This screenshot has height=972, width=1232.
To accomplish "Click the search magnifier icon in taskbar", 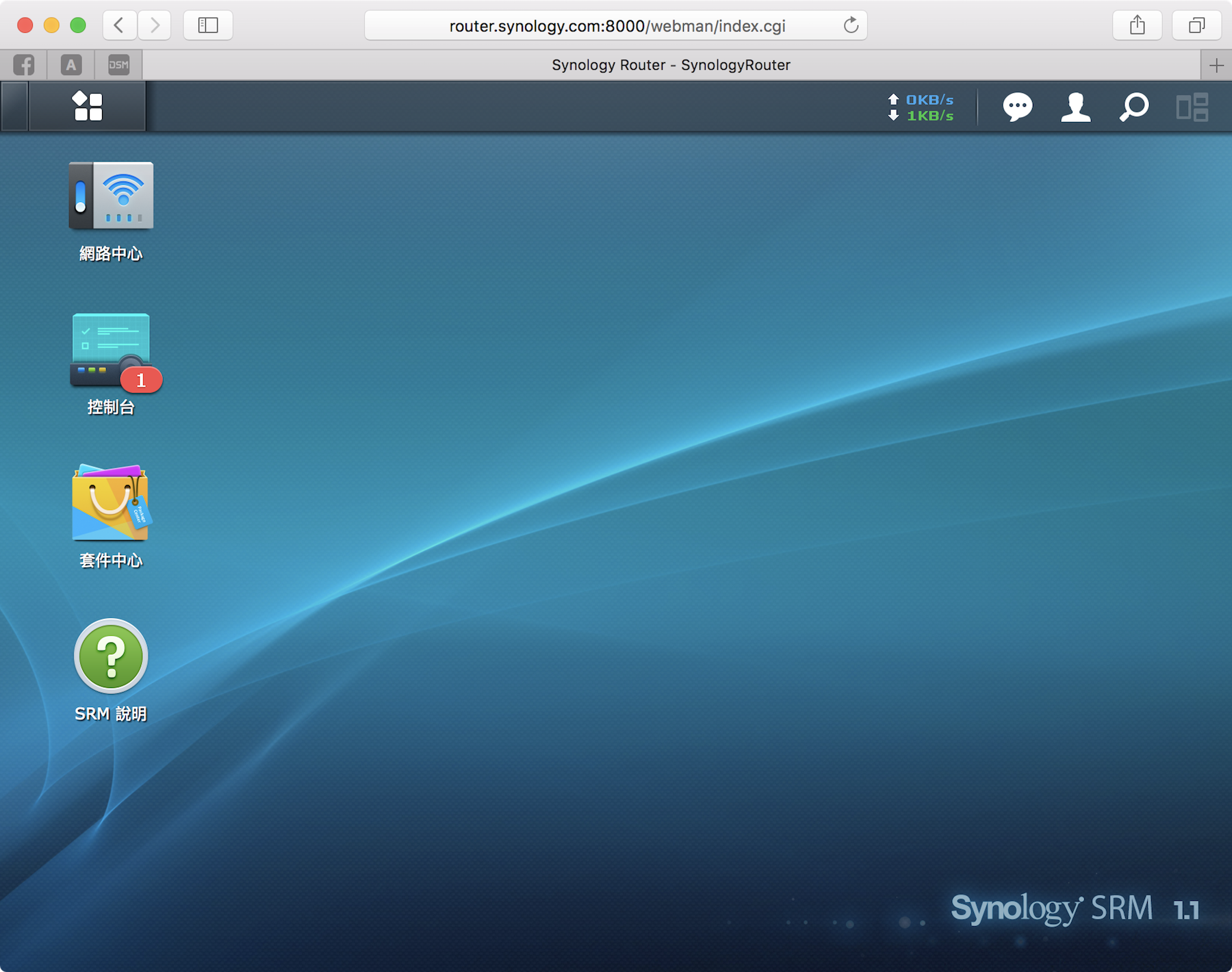I will [1133, 107].
